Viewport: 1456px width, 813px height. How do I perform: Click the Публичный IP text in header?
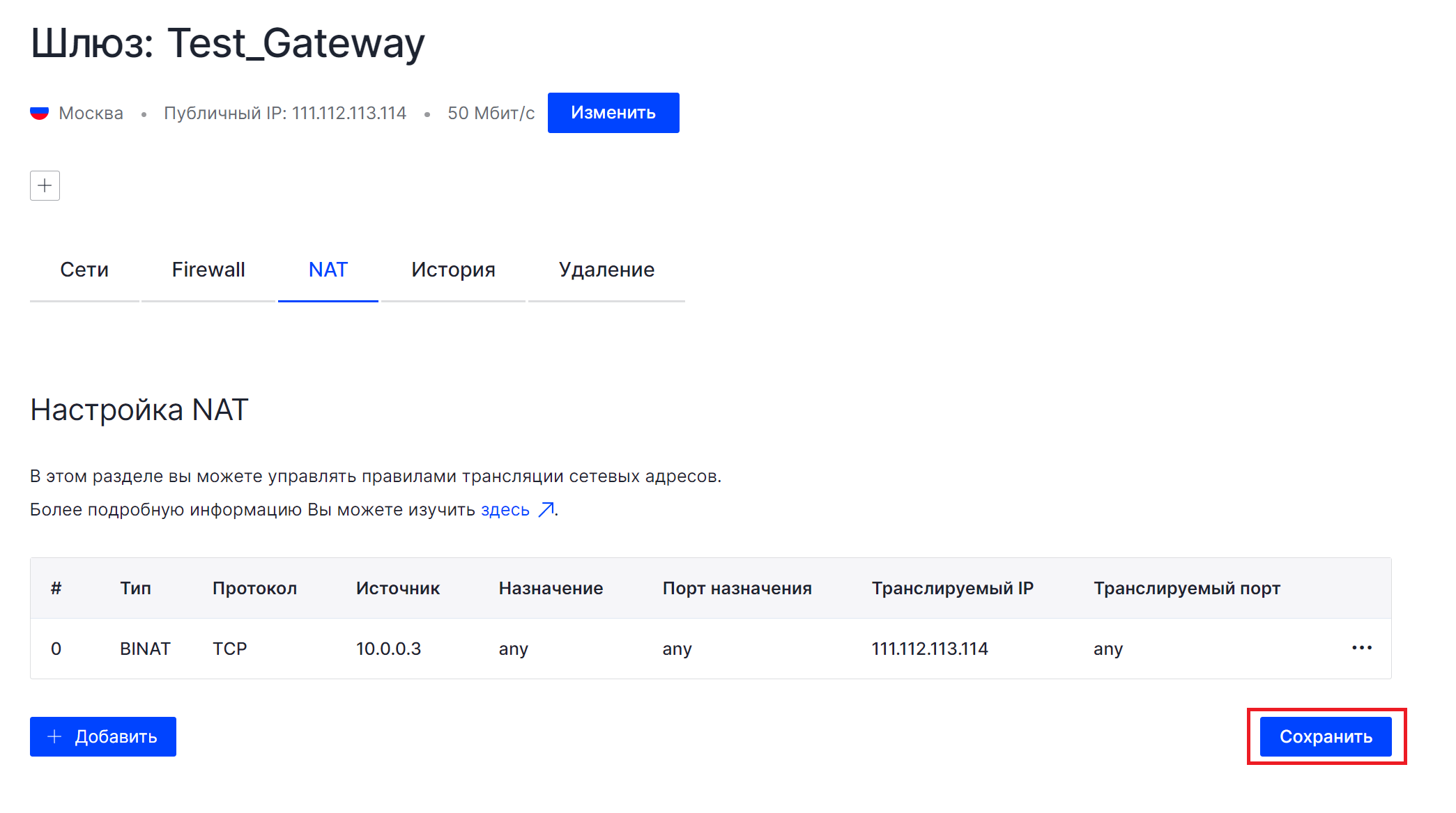(x=285, y=113)
